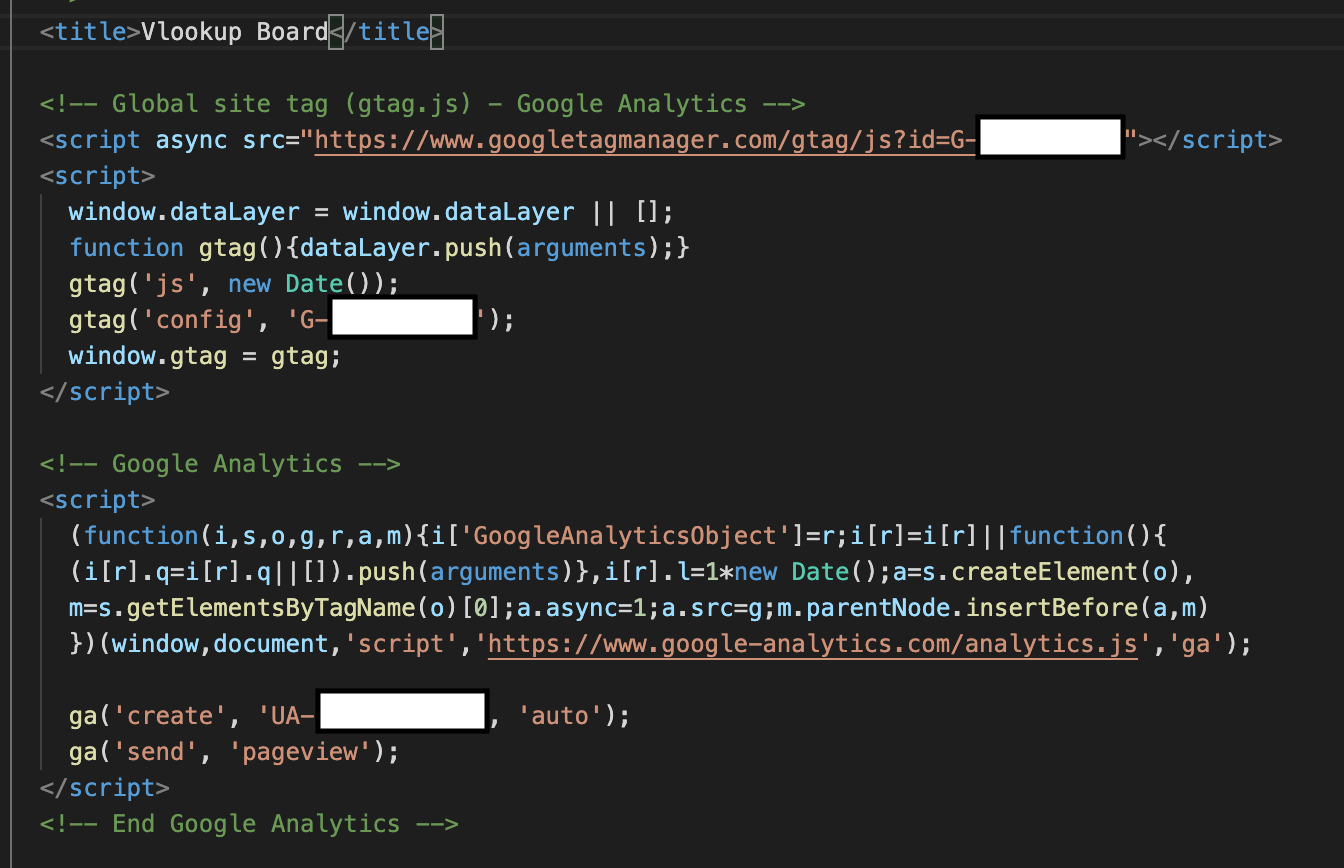Click 's.createElement(o)' in the snippet
1344x868 pixels.
coord(1060,571)
